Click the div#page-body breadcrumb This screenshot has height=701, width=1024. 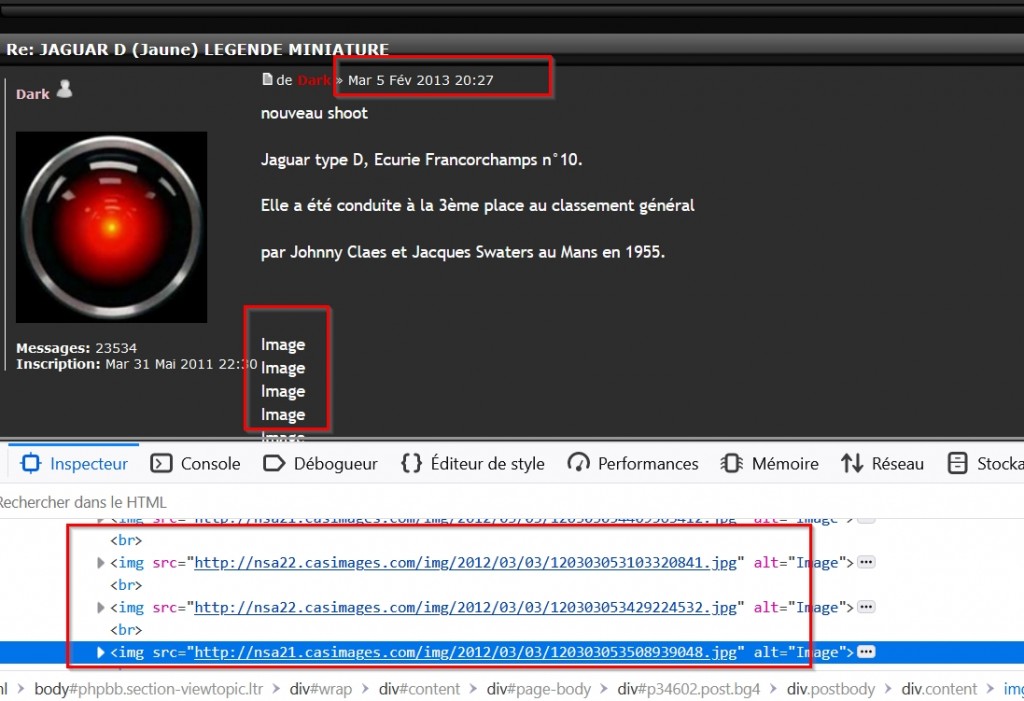tap(539, 689)
